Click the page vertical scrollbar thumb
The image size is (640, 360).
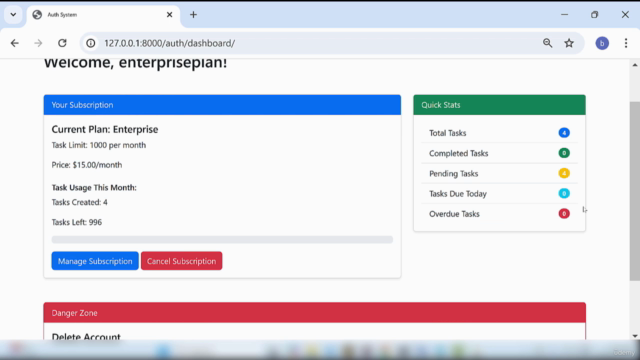(635, 191)
